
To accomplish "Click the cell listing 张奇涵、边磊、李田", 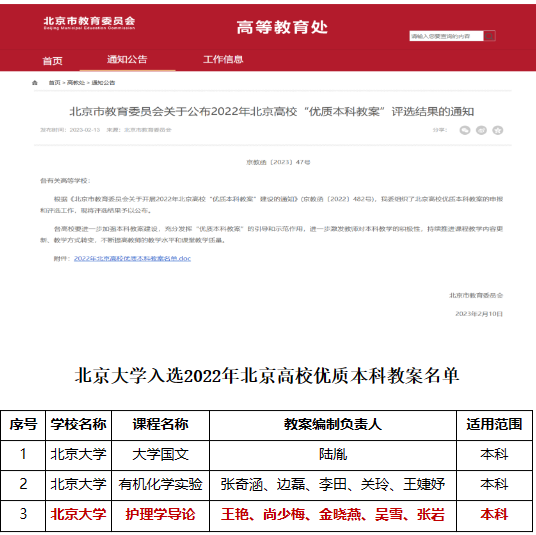I will 333,485.
